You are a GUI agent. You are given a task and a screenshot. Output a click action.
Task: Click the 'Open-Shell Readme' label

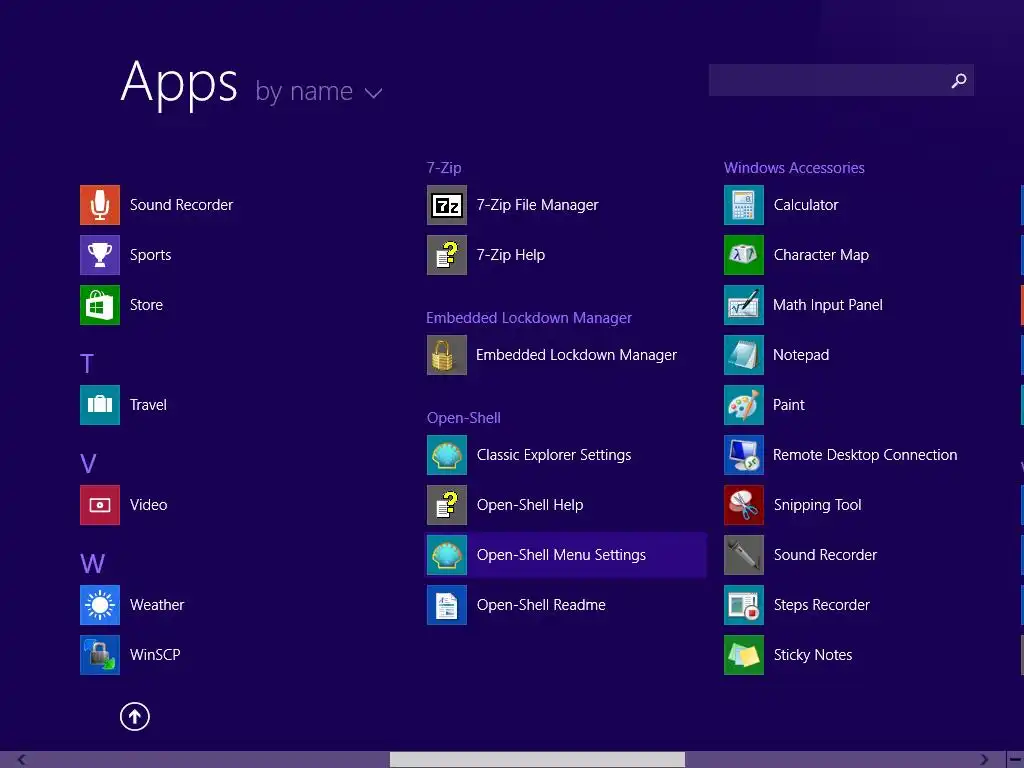click(541, 605)
